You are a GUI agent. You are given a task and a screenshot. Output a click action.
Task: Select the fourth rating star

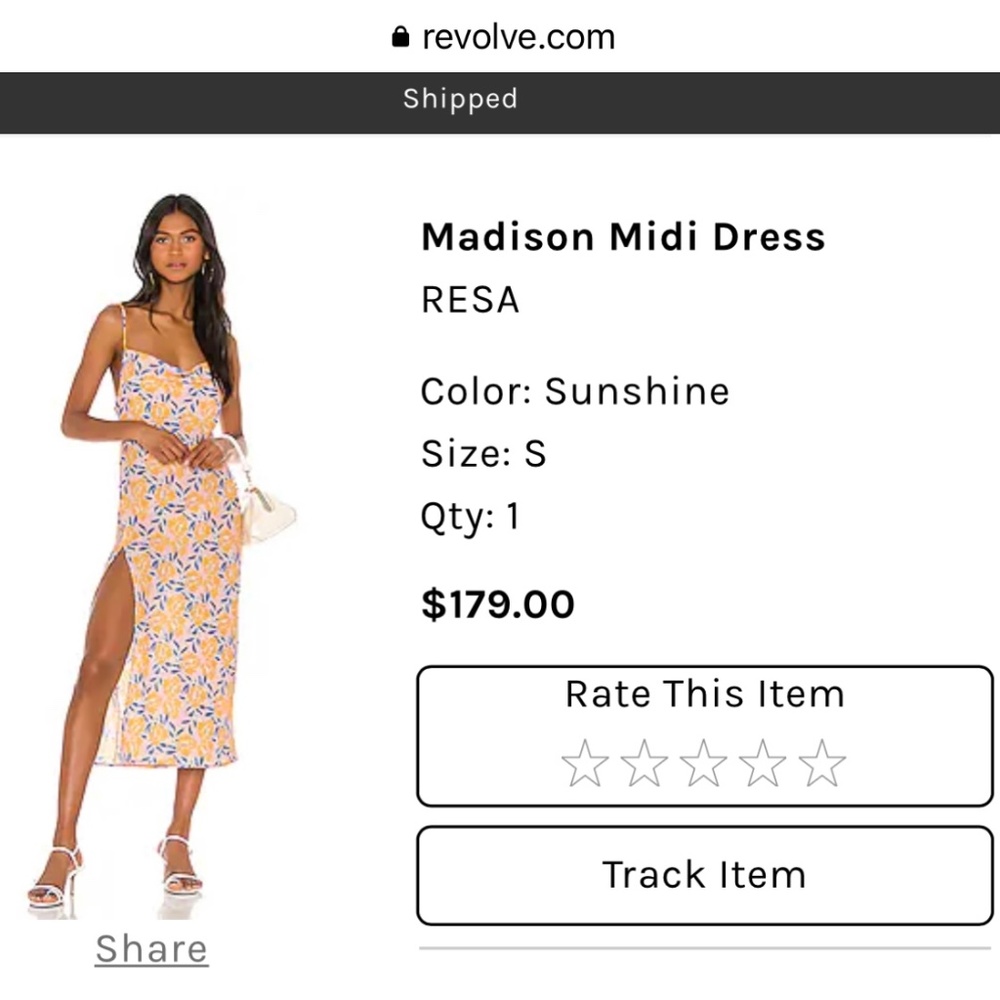pos(762,762)
